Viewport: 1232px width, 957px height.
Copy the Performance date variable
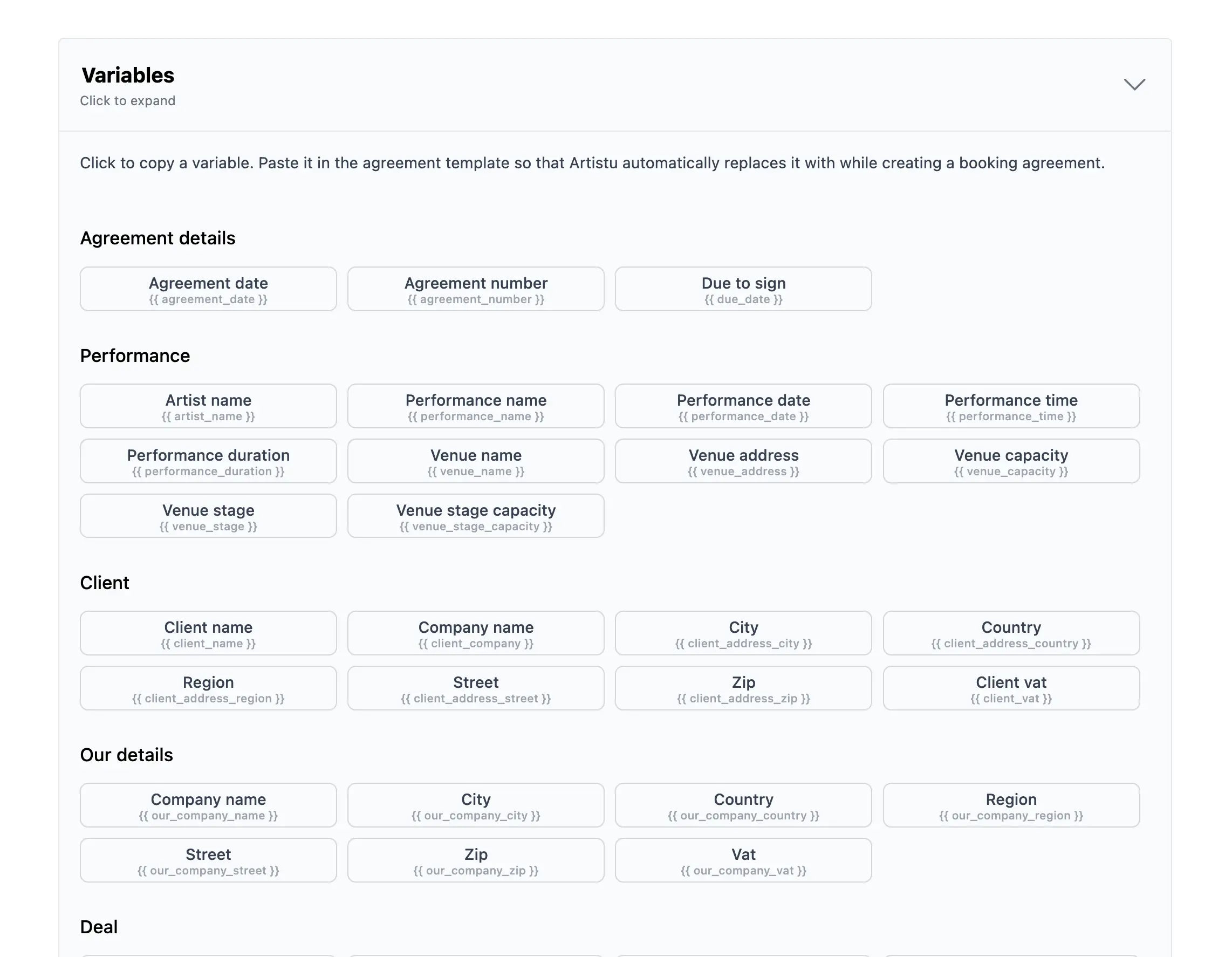coord(743,406)
